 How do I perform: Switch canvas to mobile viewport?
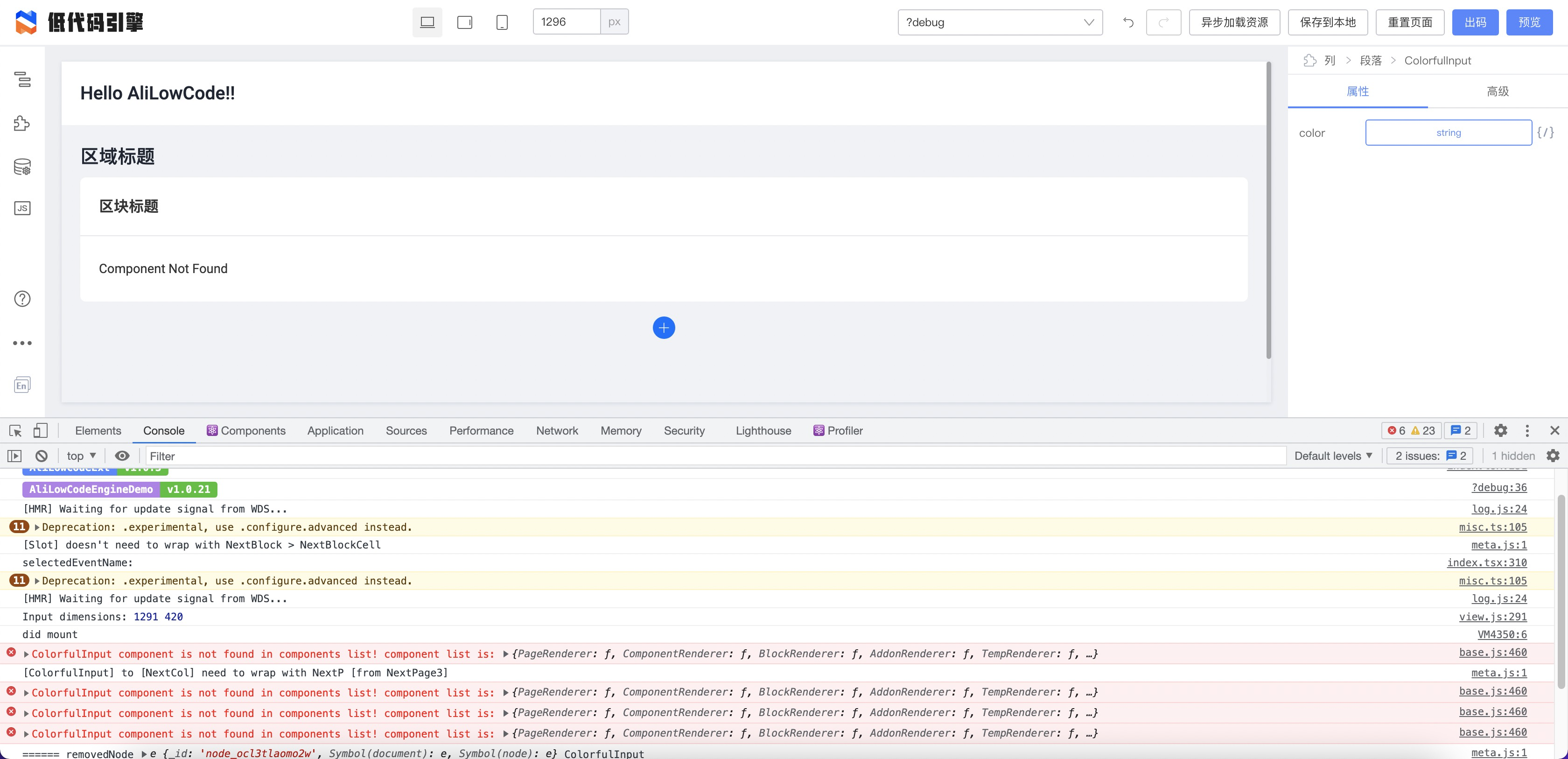pos(502,22)
